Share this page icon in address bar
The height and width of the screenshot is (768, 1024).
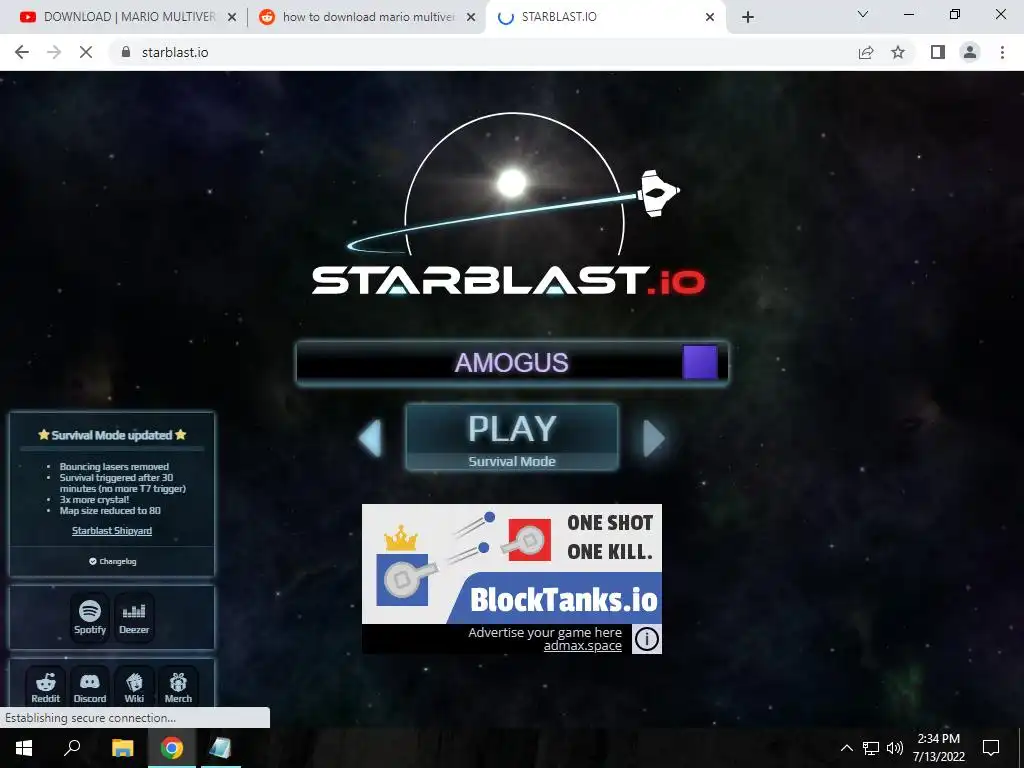pyautogui.click(x=866, y=52)
